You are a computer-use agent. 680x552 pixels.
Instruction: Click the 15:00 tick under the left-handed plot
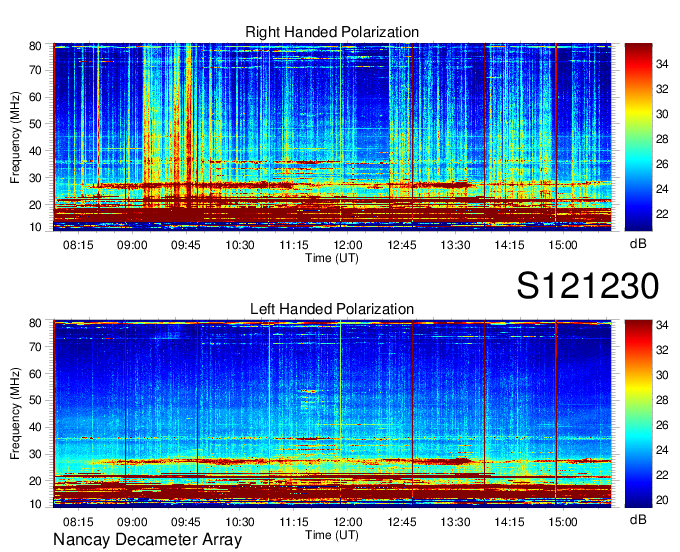(x=563, y=522)
